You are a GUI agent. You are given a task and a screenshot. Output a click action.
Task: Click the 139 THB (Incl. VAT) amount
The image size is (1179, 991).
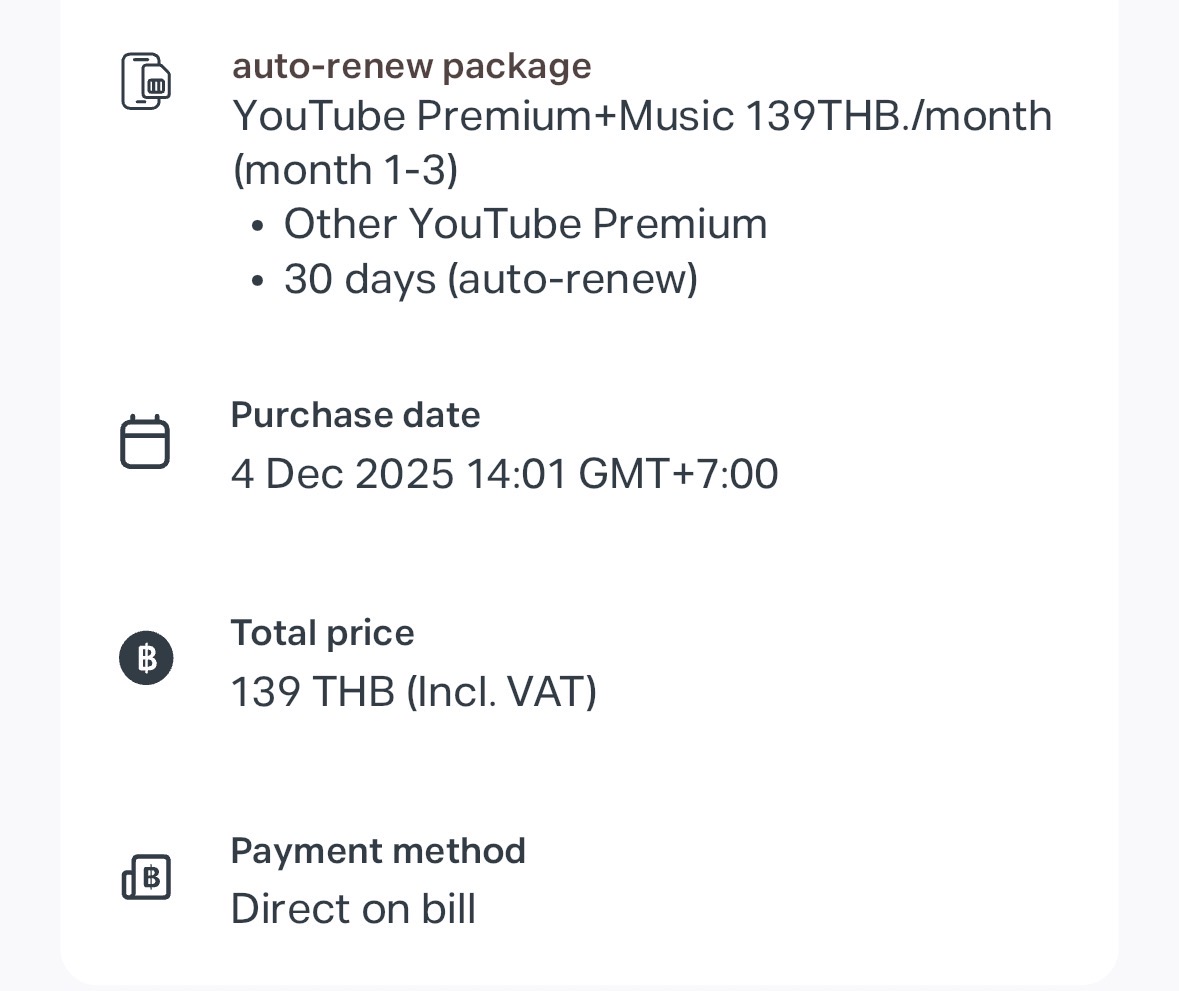(413, 691)
